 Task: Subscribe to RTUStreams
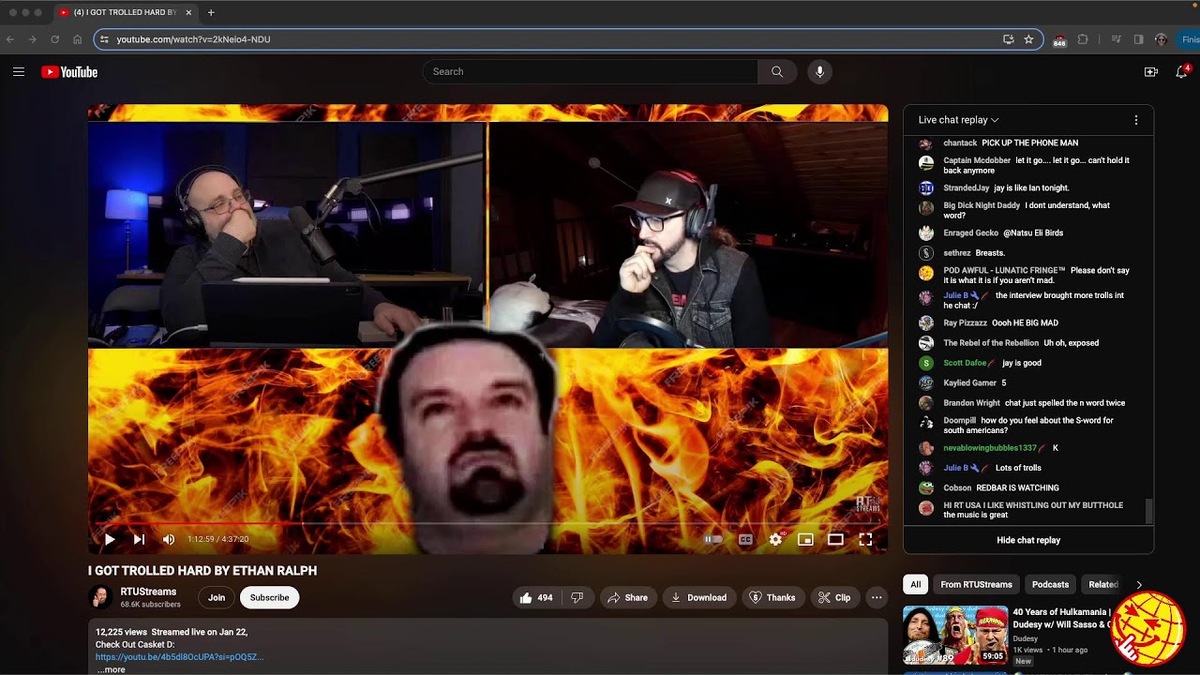(269, 597)
